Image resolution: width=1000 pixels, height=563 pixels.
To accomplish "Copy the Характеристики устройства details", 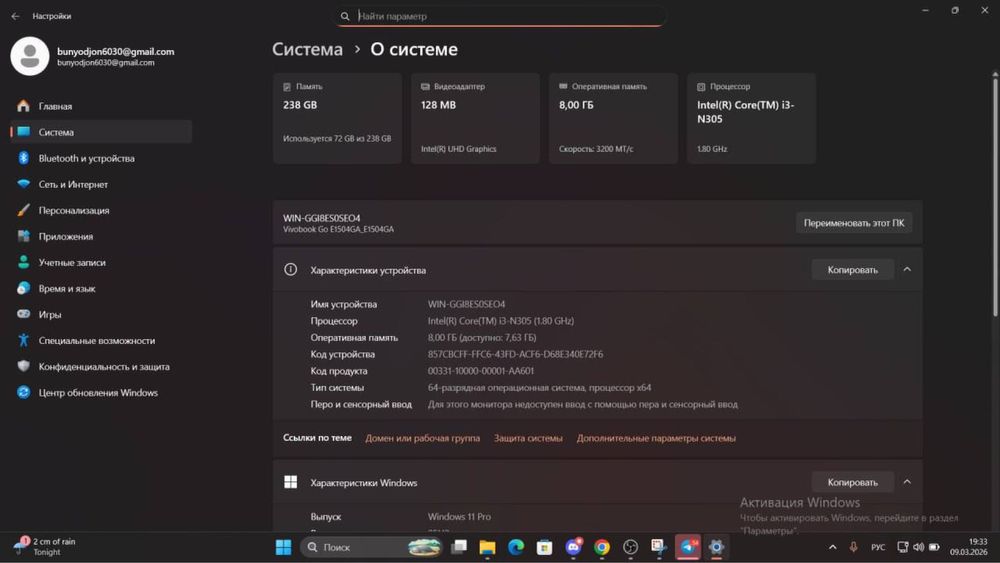I will tap(853, 270).
